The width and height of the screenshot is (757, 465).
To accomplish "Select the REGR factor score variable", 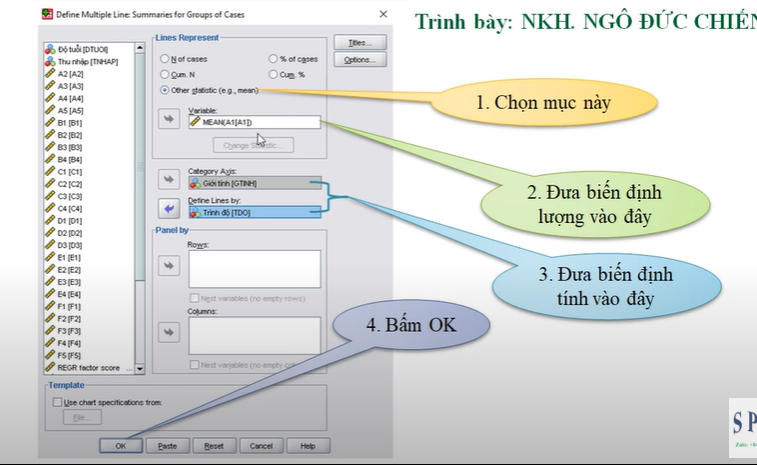I will (x=88, y=368).
